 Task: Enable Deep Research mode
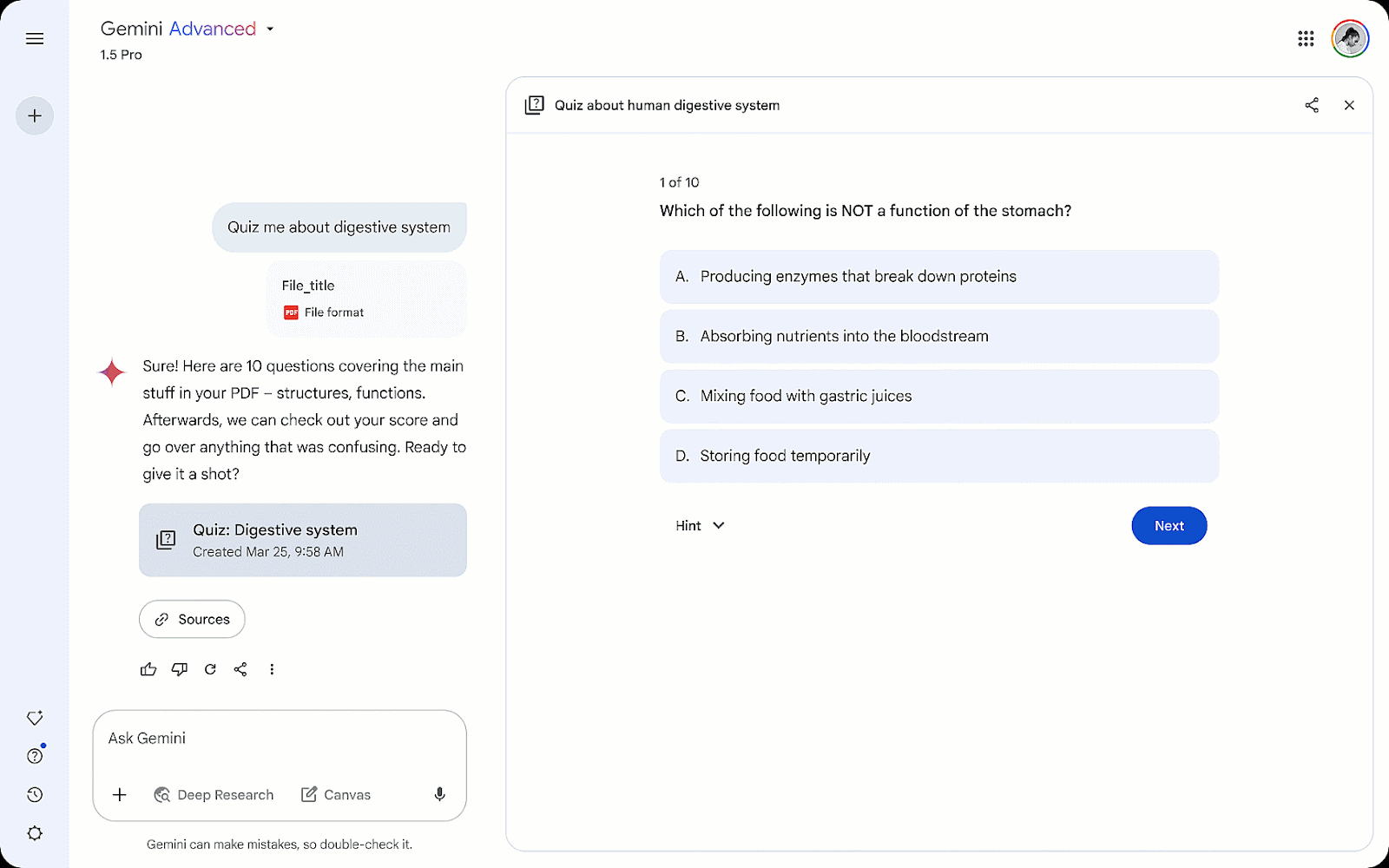coord(214,795)
